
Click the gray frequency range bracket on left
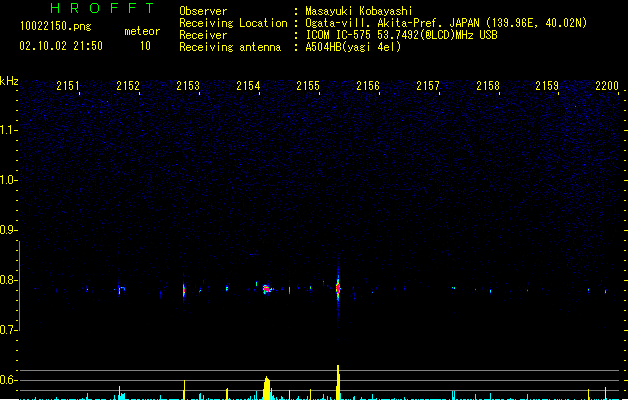19,286
